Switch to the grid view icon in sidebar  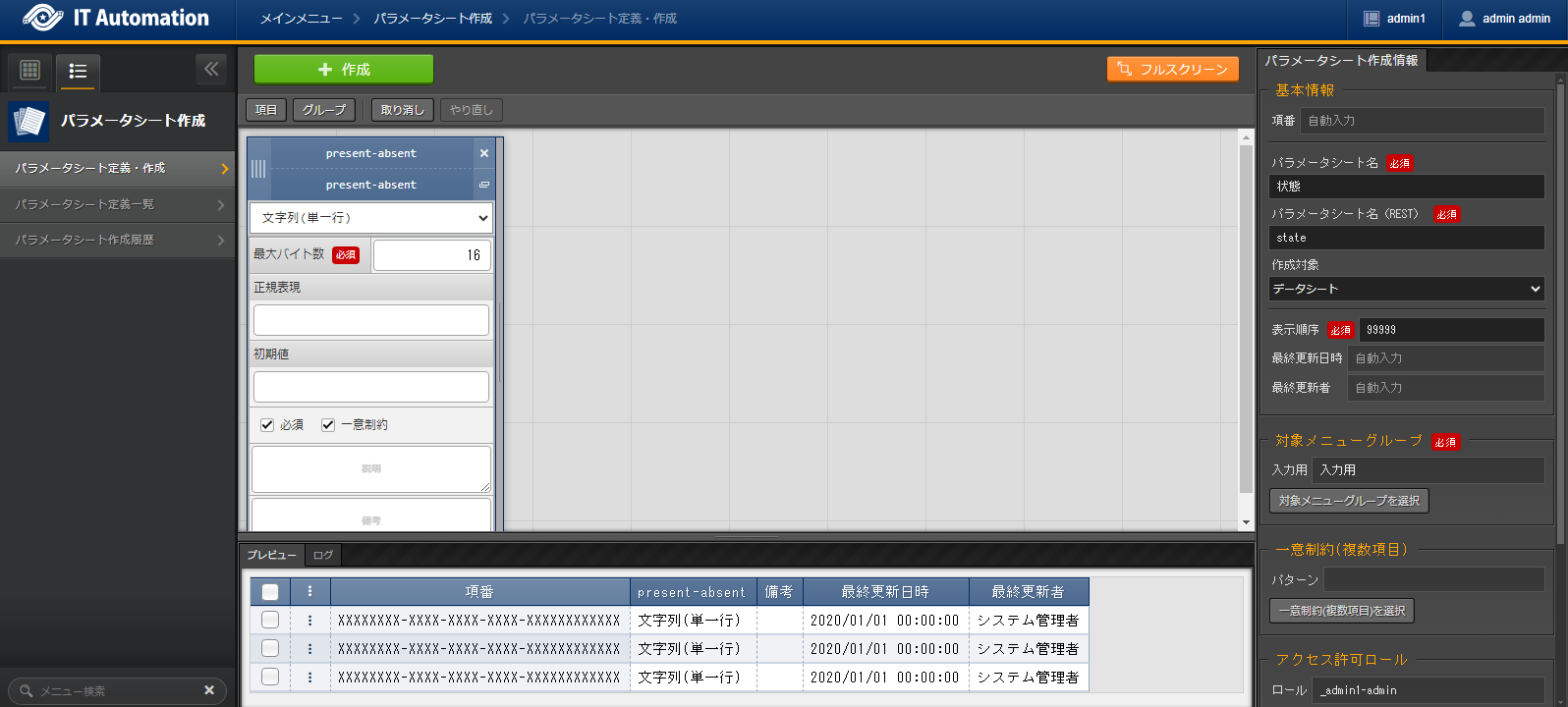click(x=30, y=70)
